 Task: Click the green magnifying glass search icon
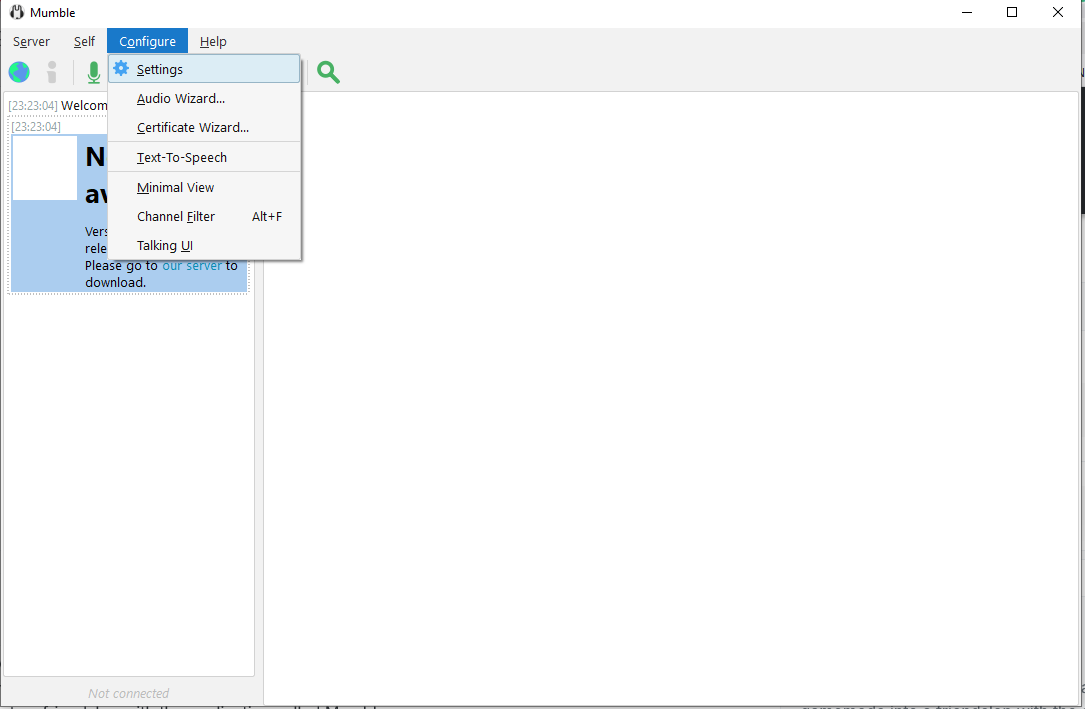point(328,72)
